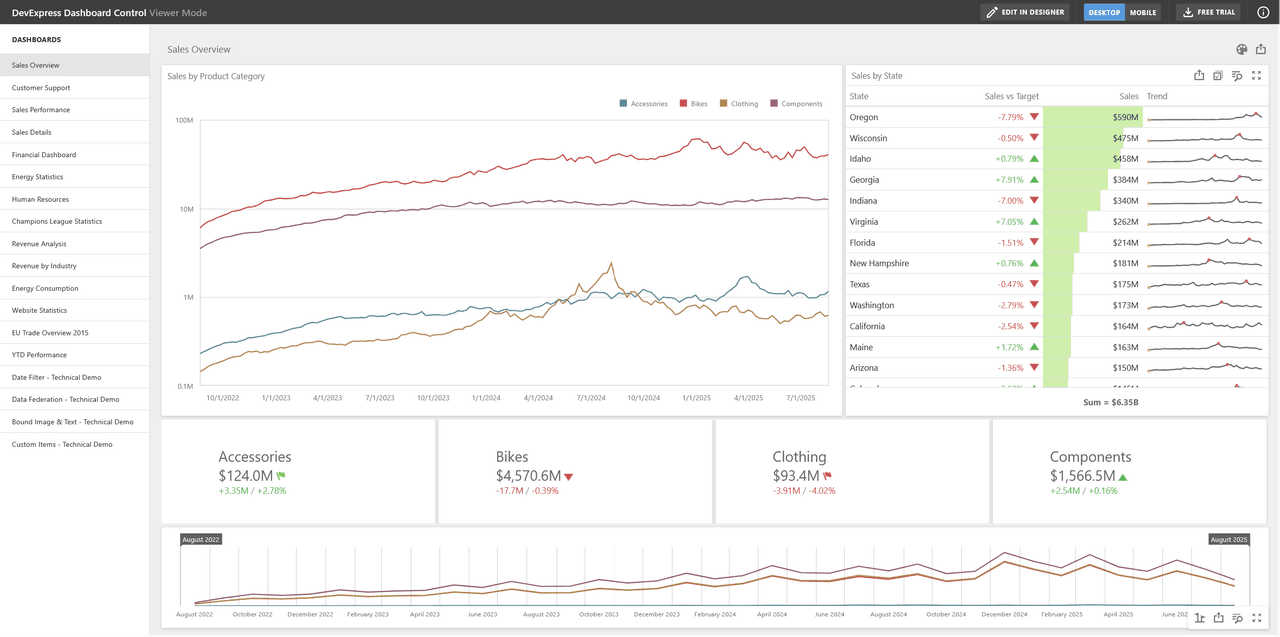Viewport: 1280px width, 637px height.
Task: Sort grid by State column header
Action: [x=859, y=97]
